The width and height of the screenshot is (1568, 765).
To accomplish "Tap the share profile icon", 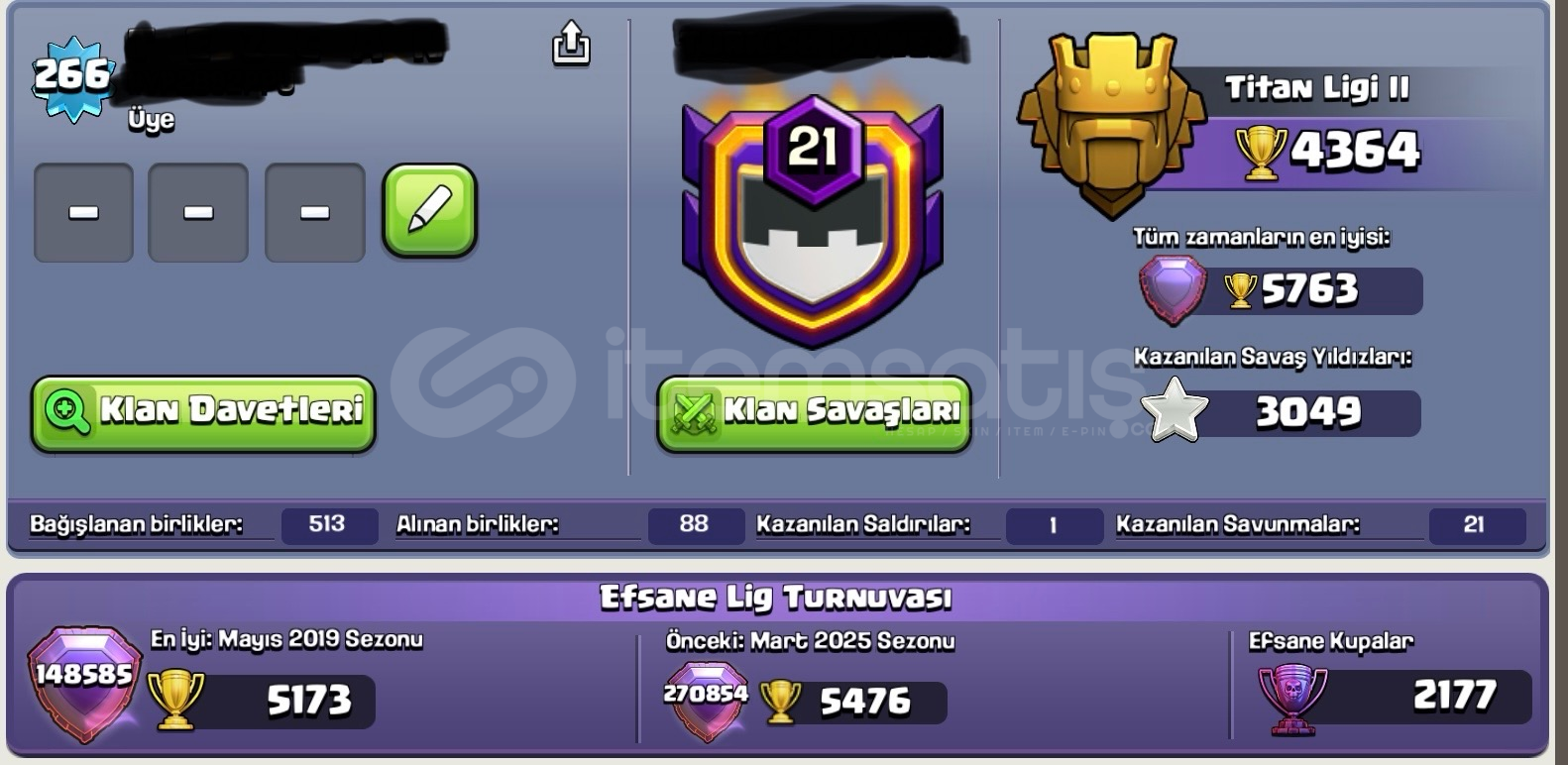I will (x=571, y=44).
